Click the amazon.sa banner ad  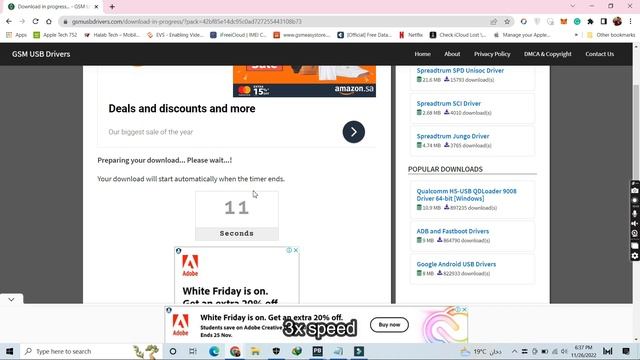pos(304,81)
